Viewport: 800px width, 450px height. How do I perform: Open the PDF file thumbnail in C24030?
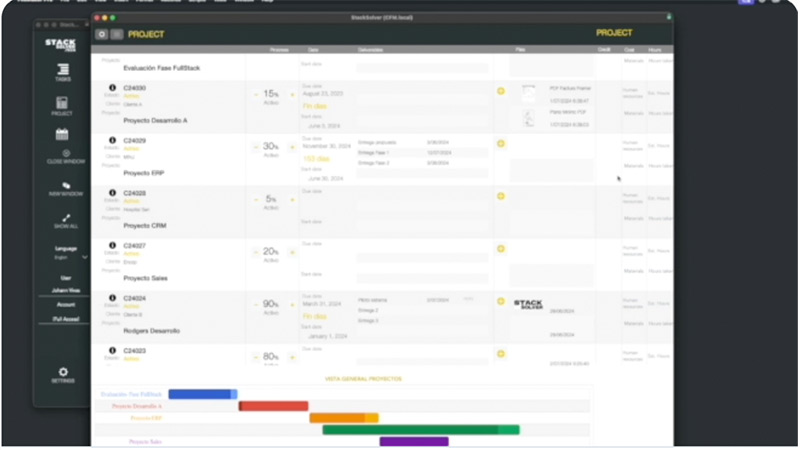click(528, 93)
